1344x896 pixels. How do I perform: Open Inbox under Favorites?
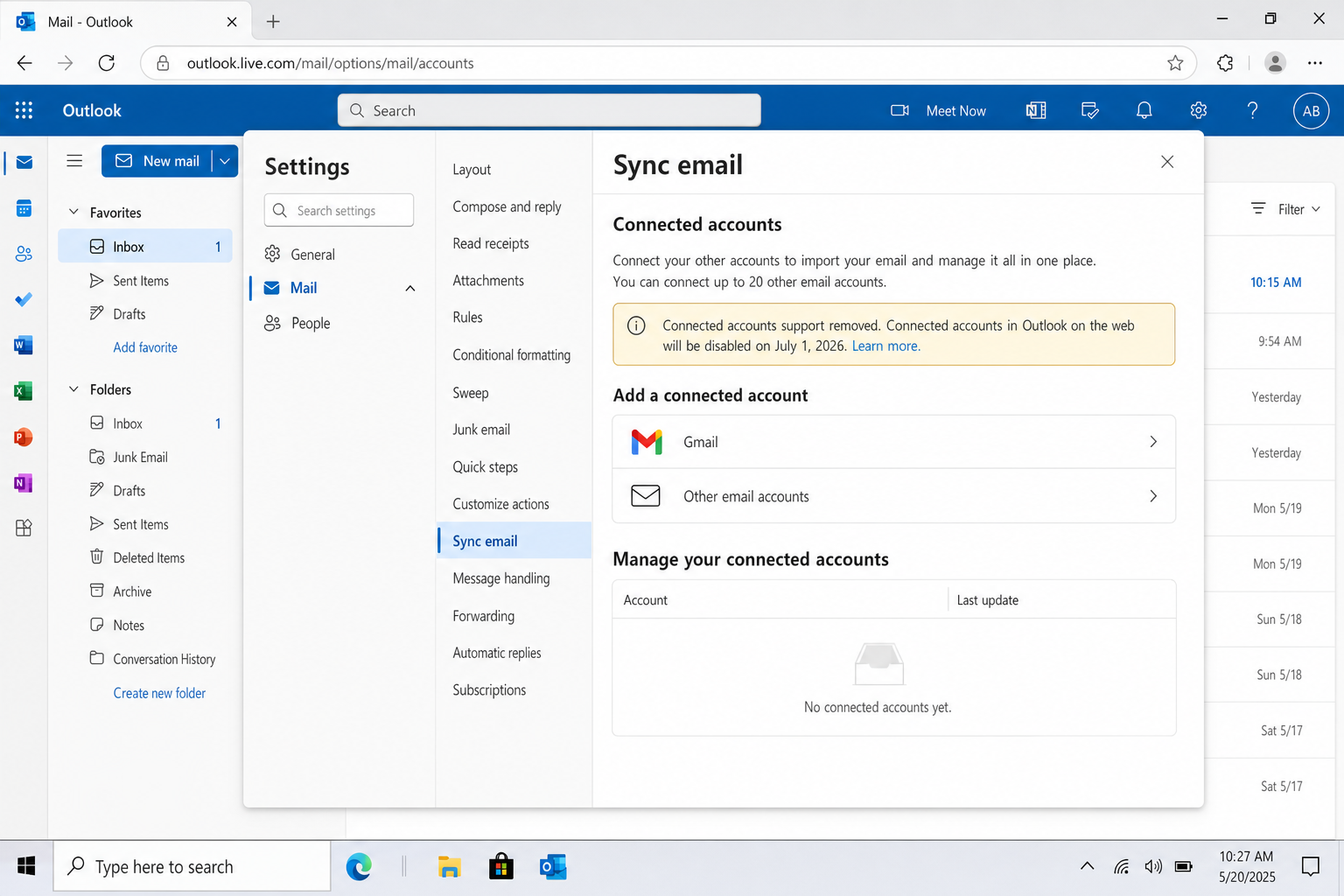tap(145, 247)
